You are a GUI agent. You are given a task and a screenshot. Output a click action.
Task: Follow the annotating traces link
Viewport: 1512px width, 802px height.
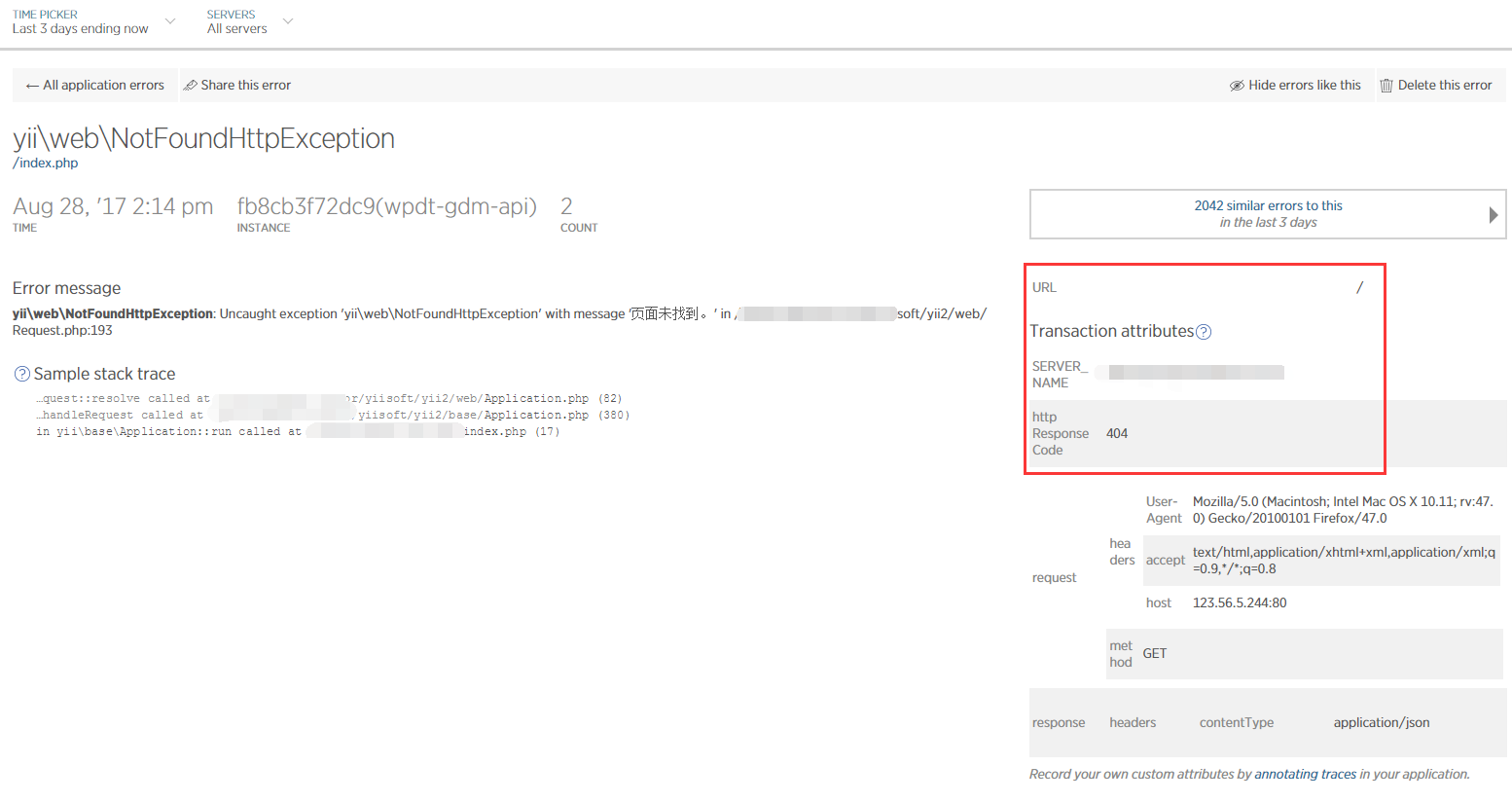[x=1306, y=775]
